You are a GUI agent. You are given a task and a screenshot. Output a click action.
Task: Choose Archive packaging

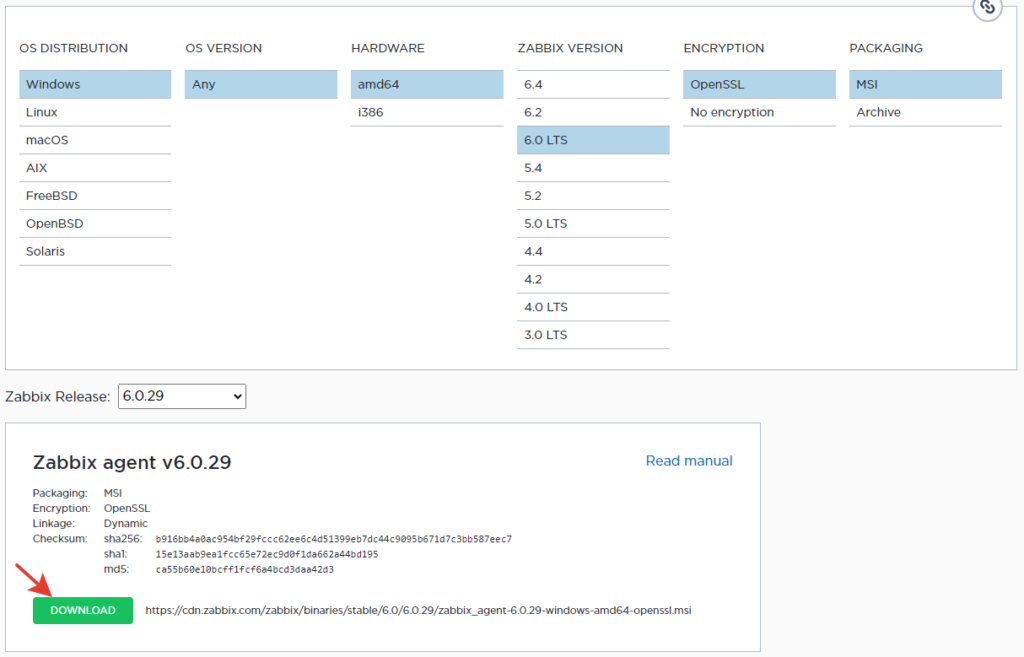925,112
